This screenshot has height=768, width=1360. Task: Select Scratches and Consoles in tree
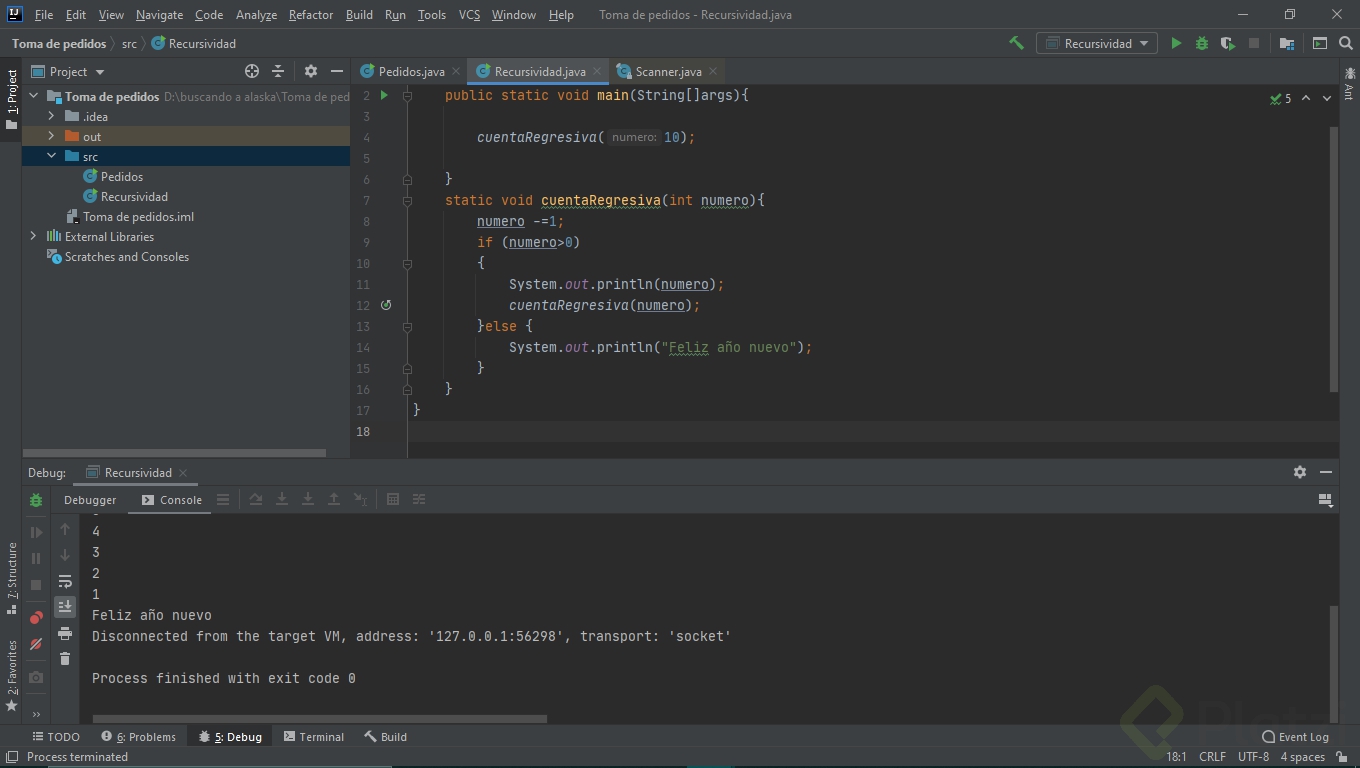118,256
